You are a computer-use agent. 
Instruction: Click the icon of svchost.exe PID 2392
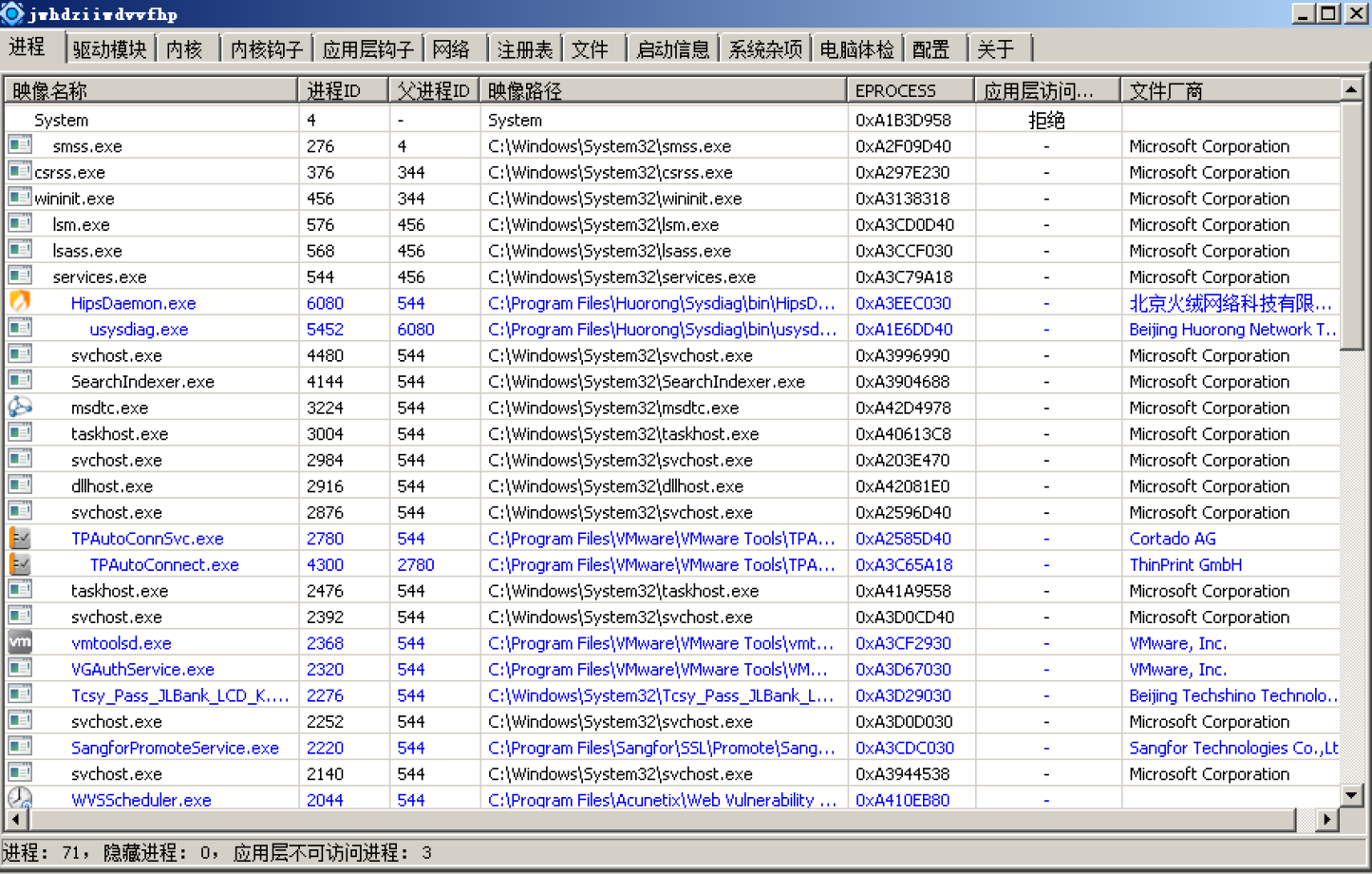click(20, 616)
